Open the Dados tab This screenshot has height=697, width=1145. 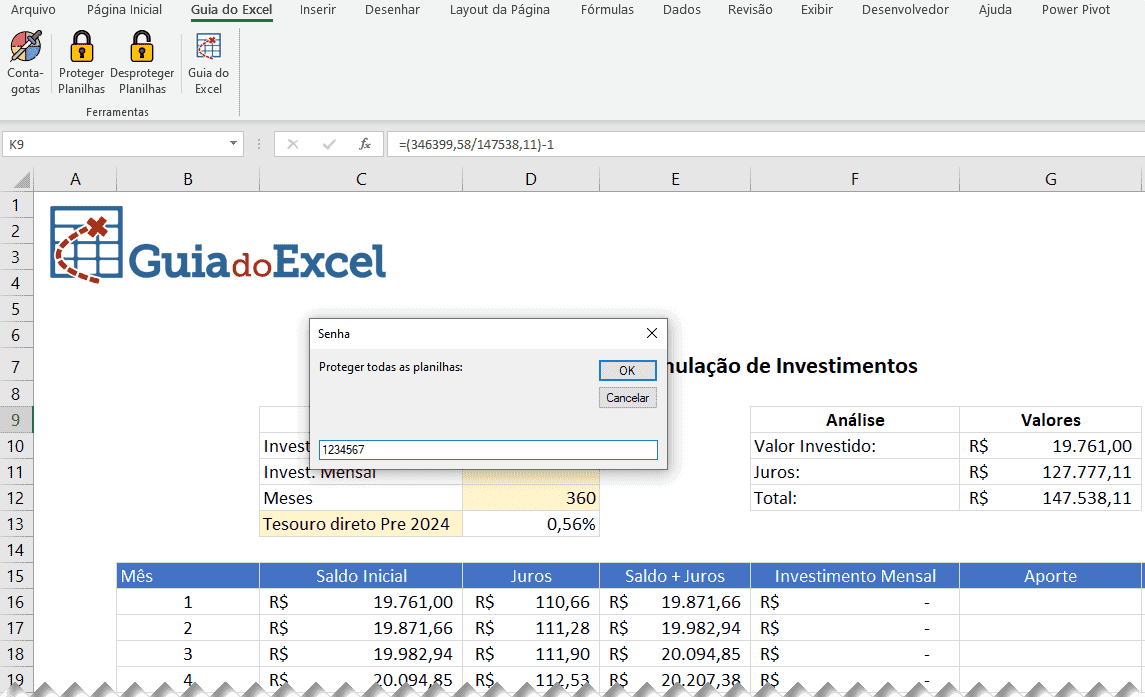pyautogui.click(x=681, y=9)
